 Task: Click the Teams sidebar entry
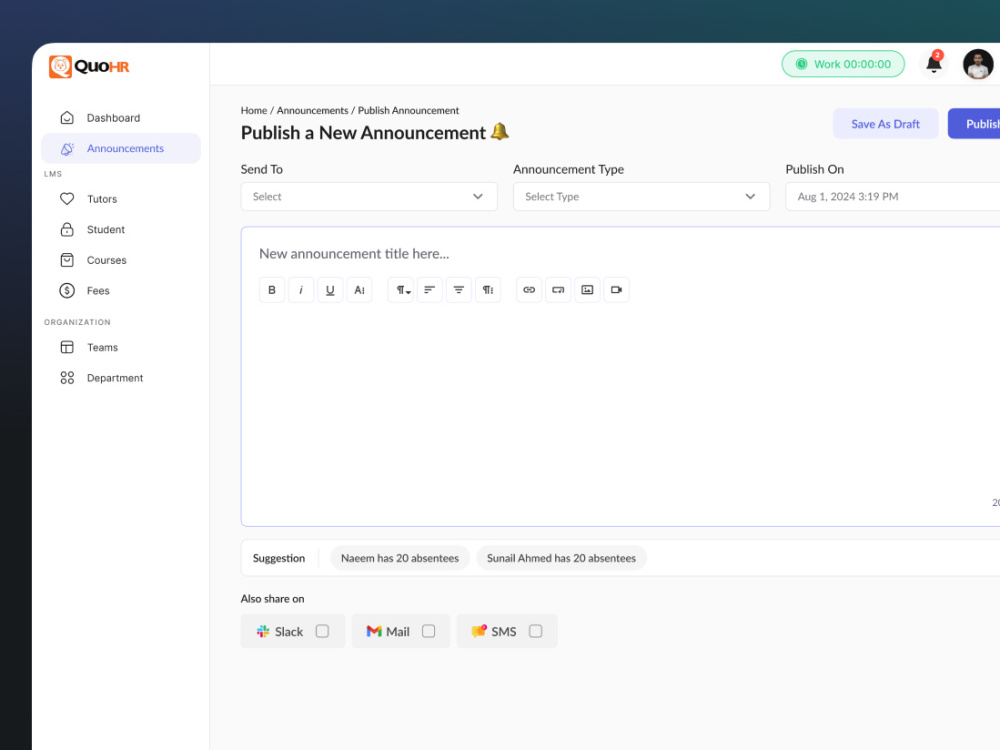(121, 348)
